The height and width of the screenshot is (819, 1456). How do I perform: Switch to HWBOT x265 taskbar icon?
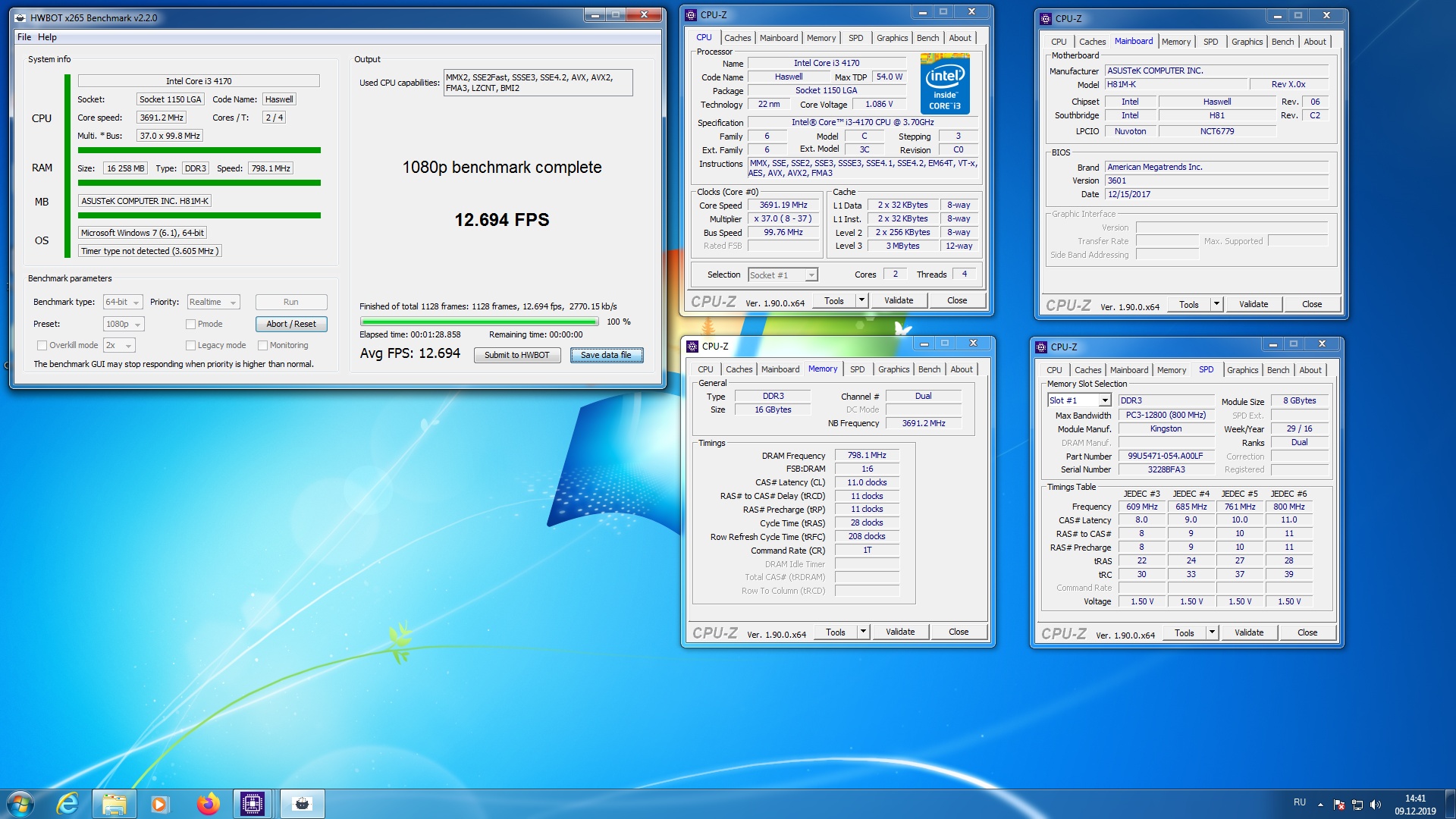(303, 804)
